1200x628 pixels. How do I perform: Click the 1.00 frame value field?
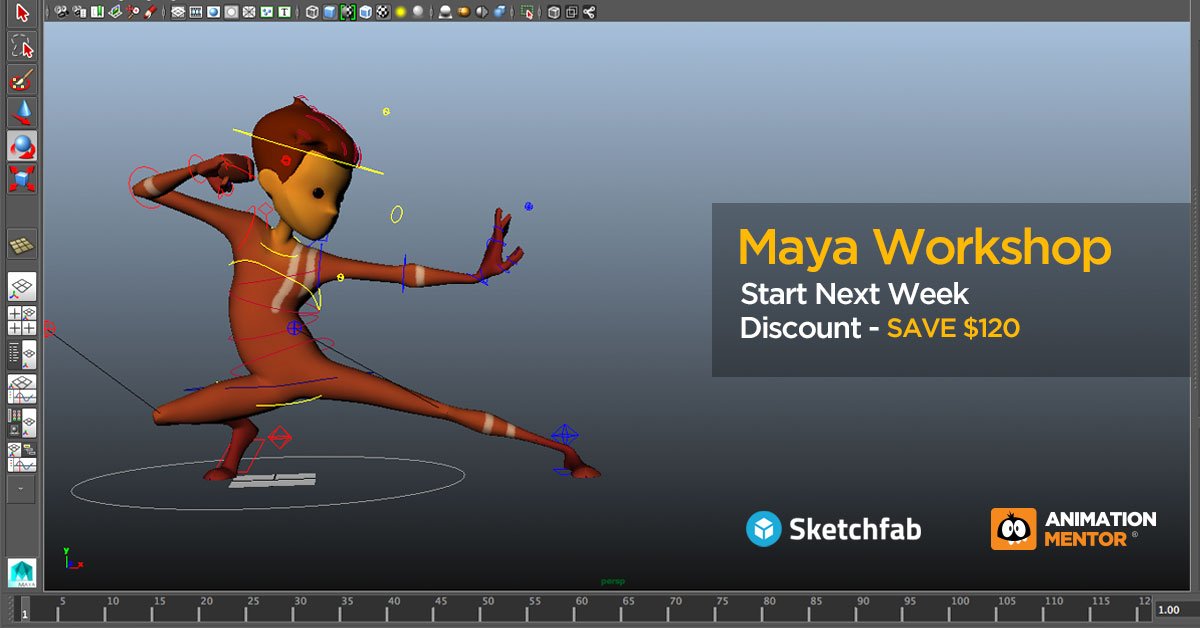(x=1176, y=609)
